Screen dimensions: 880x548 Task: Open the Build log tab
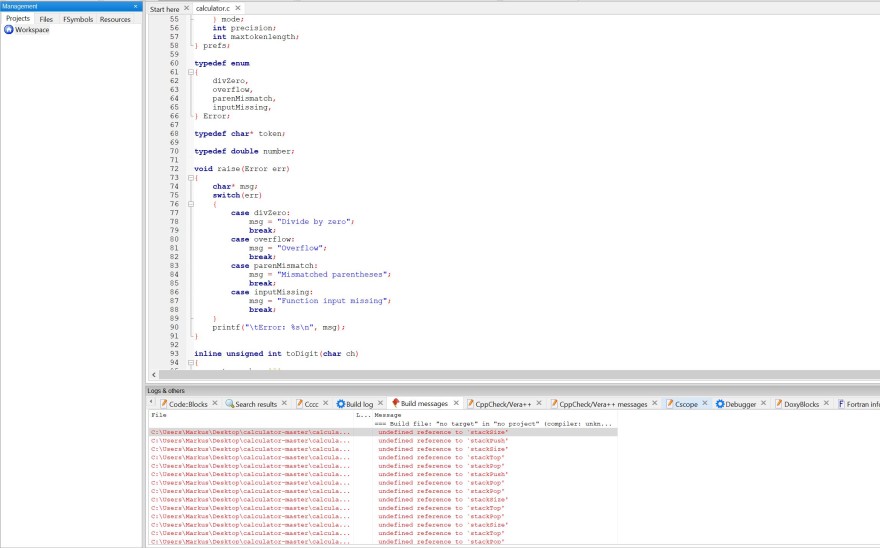[359, 404]
